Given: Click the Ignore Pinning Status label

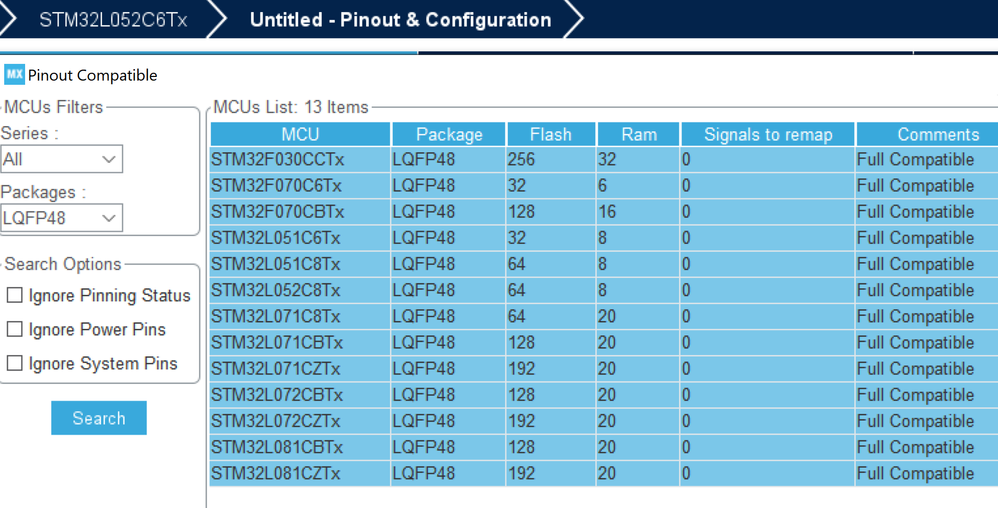Looking at the screenshot, I should pos(109,295).
